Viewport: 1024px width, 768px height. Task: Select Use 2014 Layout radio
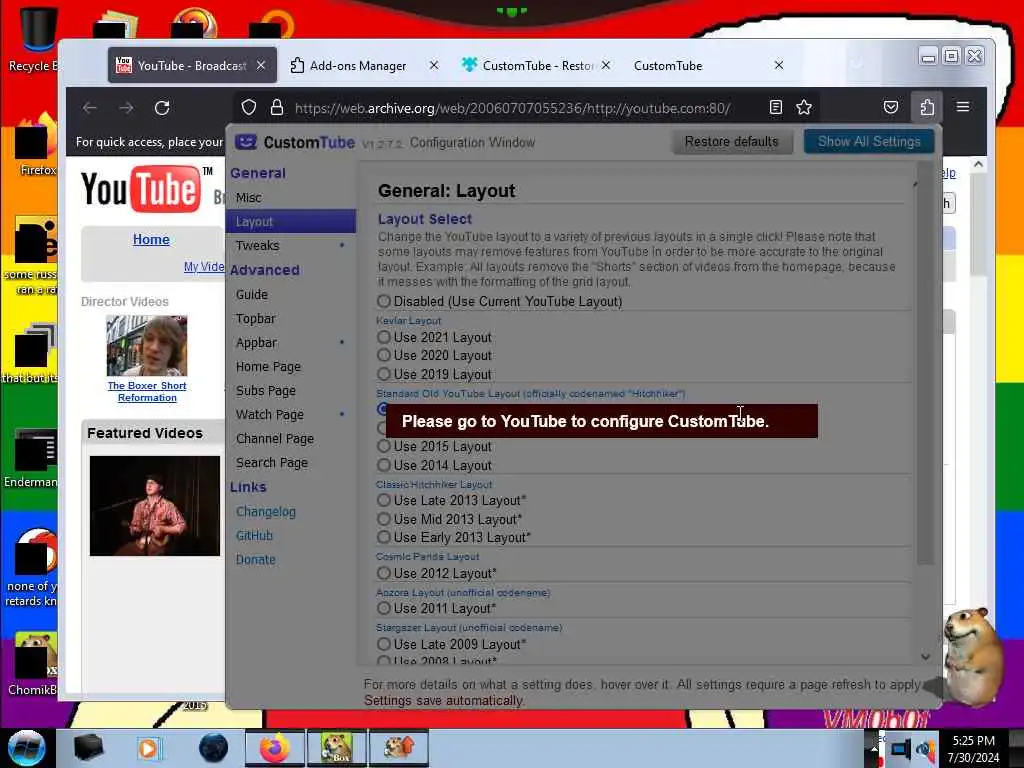pos(383,465)
